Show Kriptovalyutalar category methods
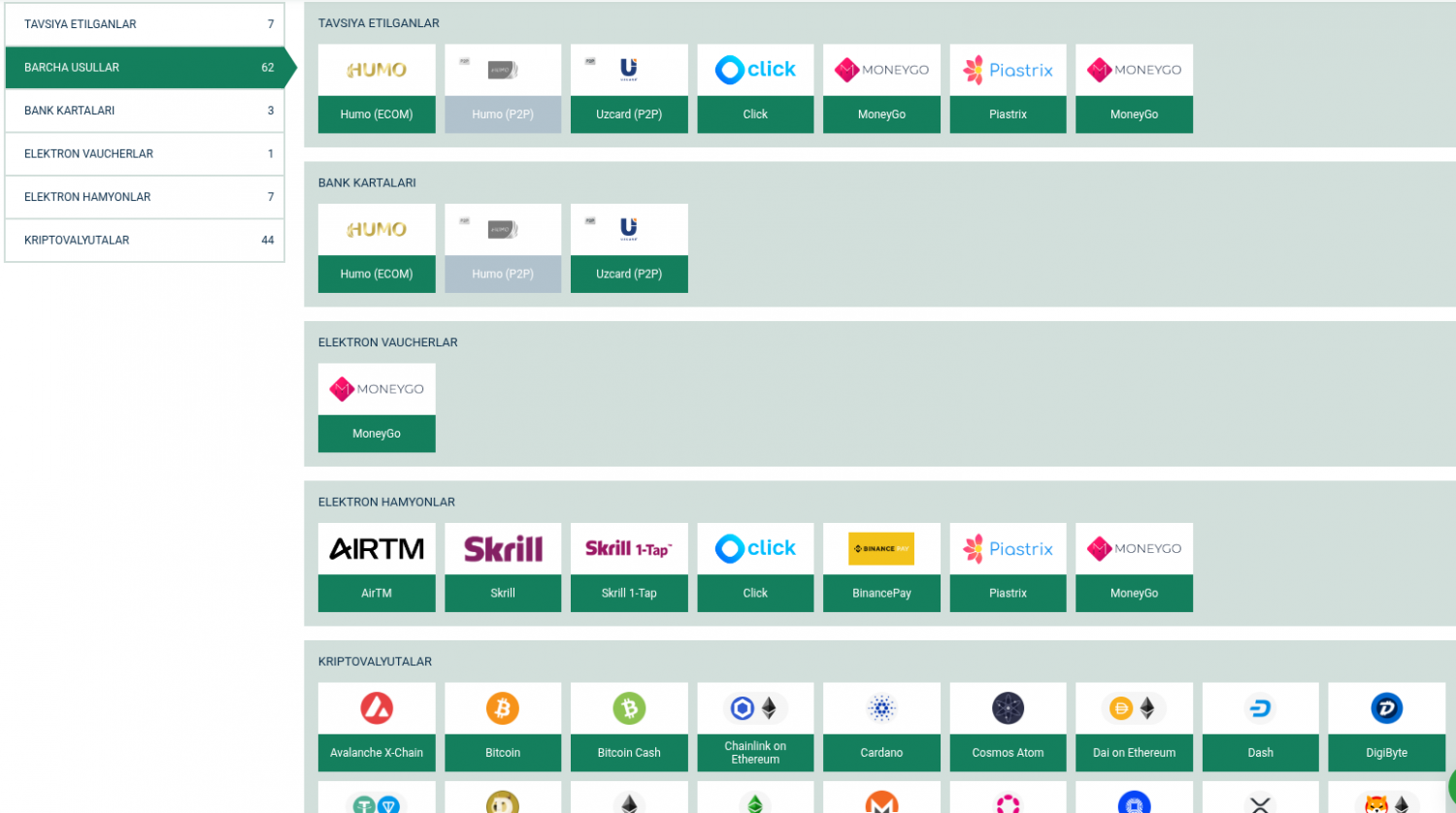 [x=145, y=240]
